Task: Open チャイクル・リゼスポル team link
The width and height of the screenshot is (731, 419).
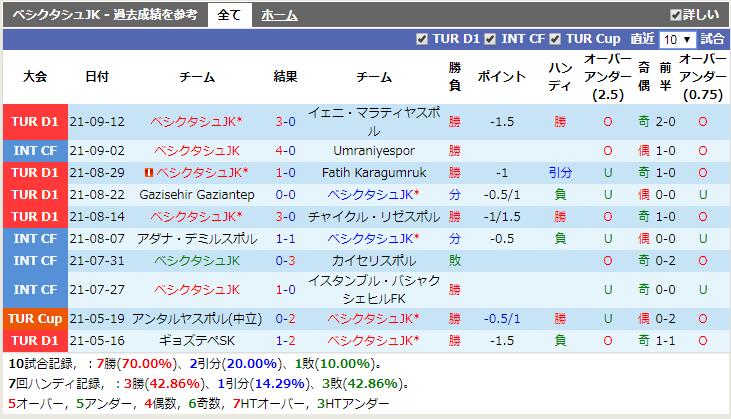Action: click(374, 217)
